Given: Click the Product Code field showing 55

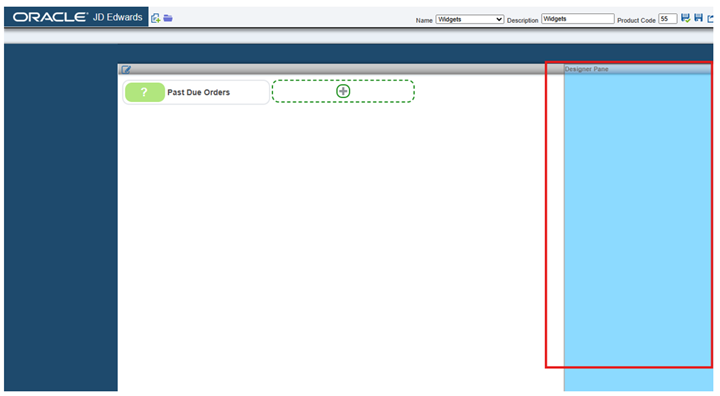Looking at the screenshot, I should (x=667, y=19).
